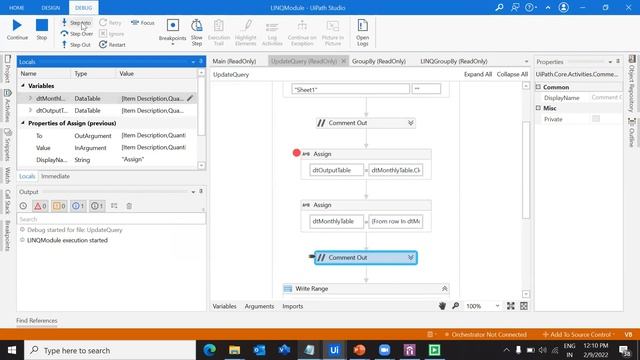Viewport: 640px width, 360px height.
Task: Expand the dtOutputTable variable row
Action: pyautogui.click(x=30, y=110)
